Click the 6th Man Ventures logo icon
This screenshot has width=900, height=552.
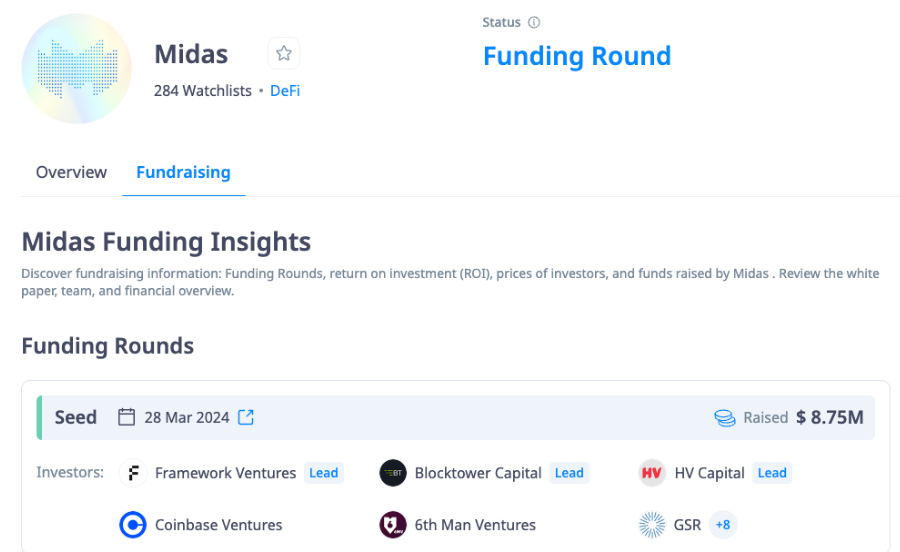pos(393,524)
